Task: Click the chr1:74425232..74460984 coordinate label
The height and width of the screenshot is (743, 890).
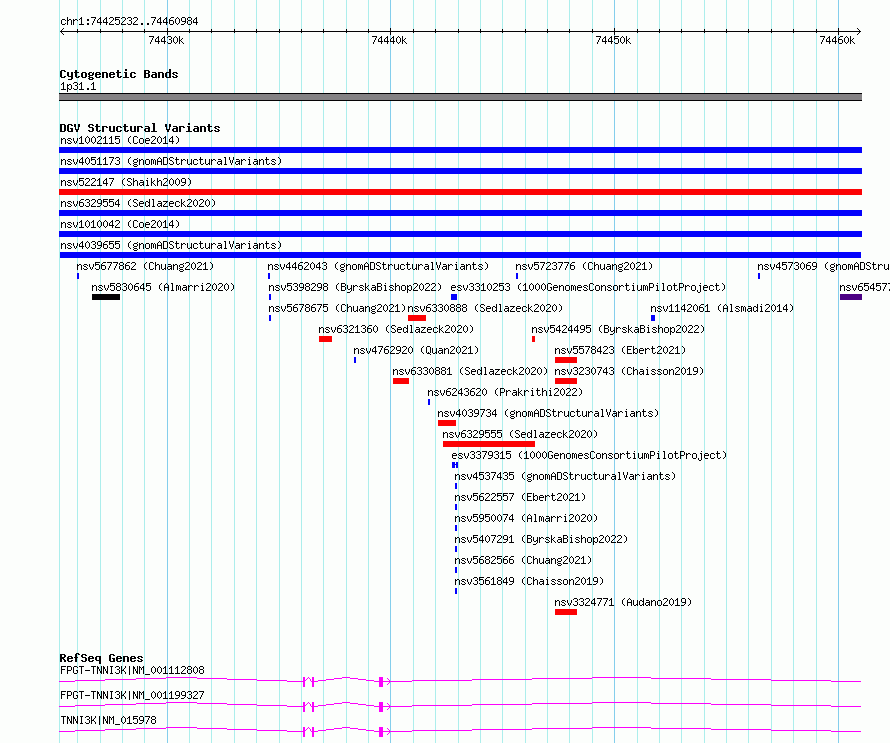Action: pyautogui.click(x=129, y=21)
